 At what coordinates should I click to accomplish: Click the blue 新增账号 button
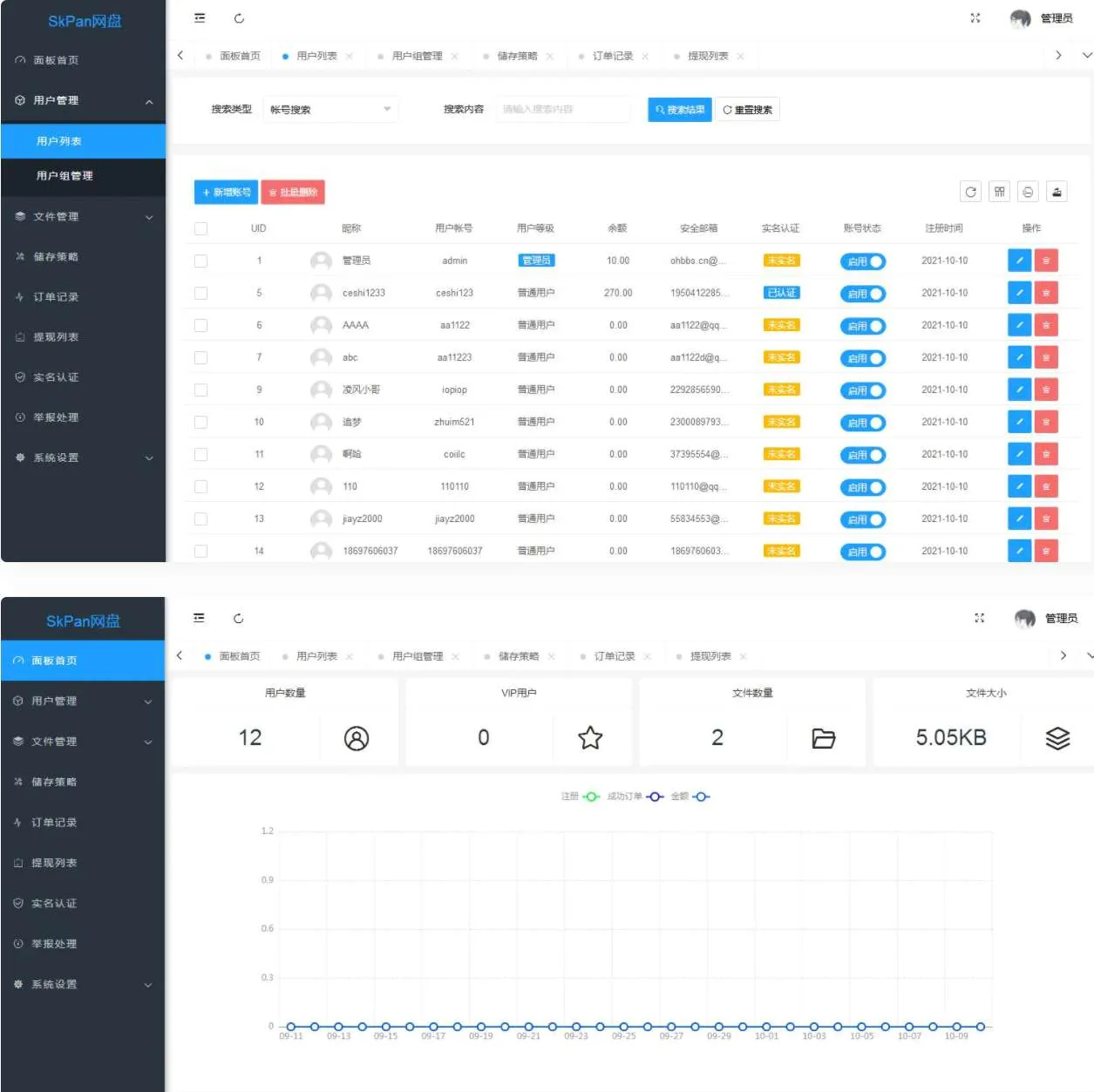pos(226,193)
